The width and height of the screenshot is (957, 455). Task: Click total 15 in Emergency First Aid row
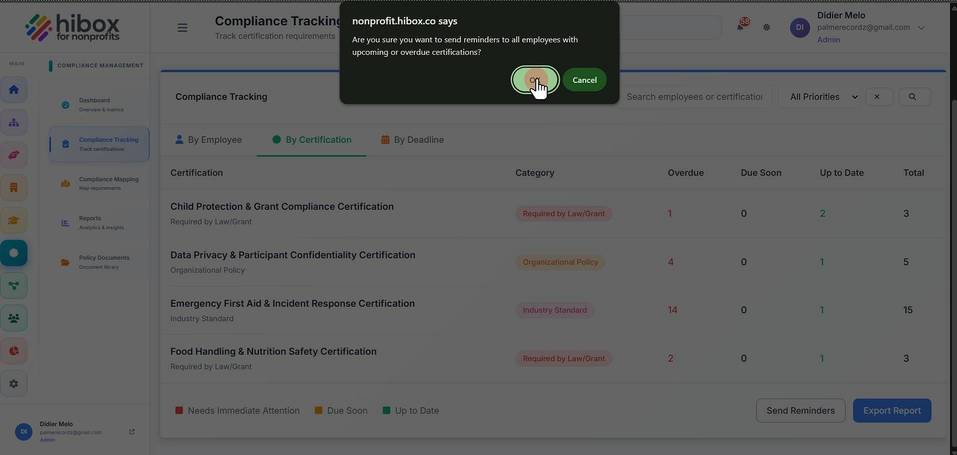click(x=908, y=310)
